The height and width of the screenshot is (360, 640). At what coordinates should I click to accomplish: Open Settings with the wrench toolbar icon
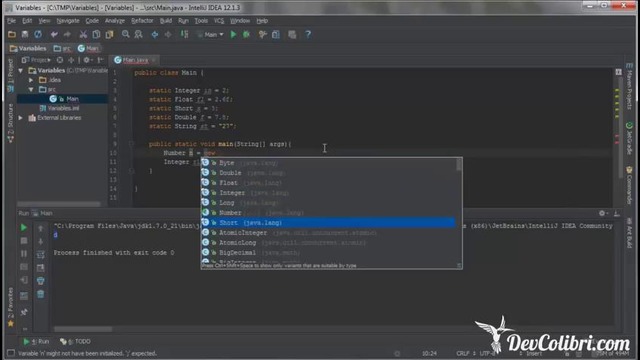(262, 35)
